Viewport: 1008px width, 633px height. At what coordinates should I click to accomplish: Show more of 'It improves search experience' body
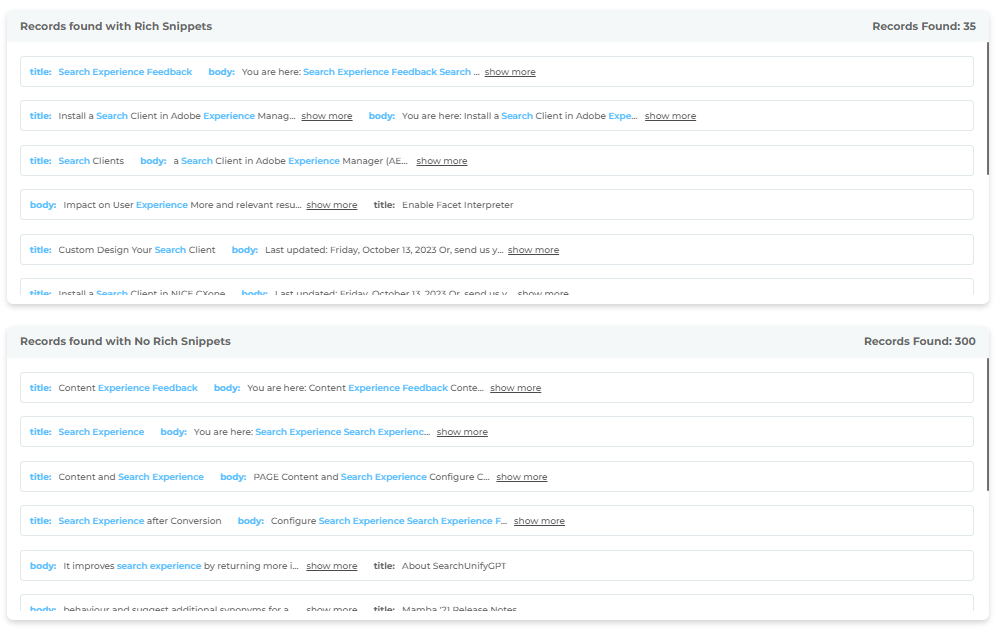[x=332, y=566]
